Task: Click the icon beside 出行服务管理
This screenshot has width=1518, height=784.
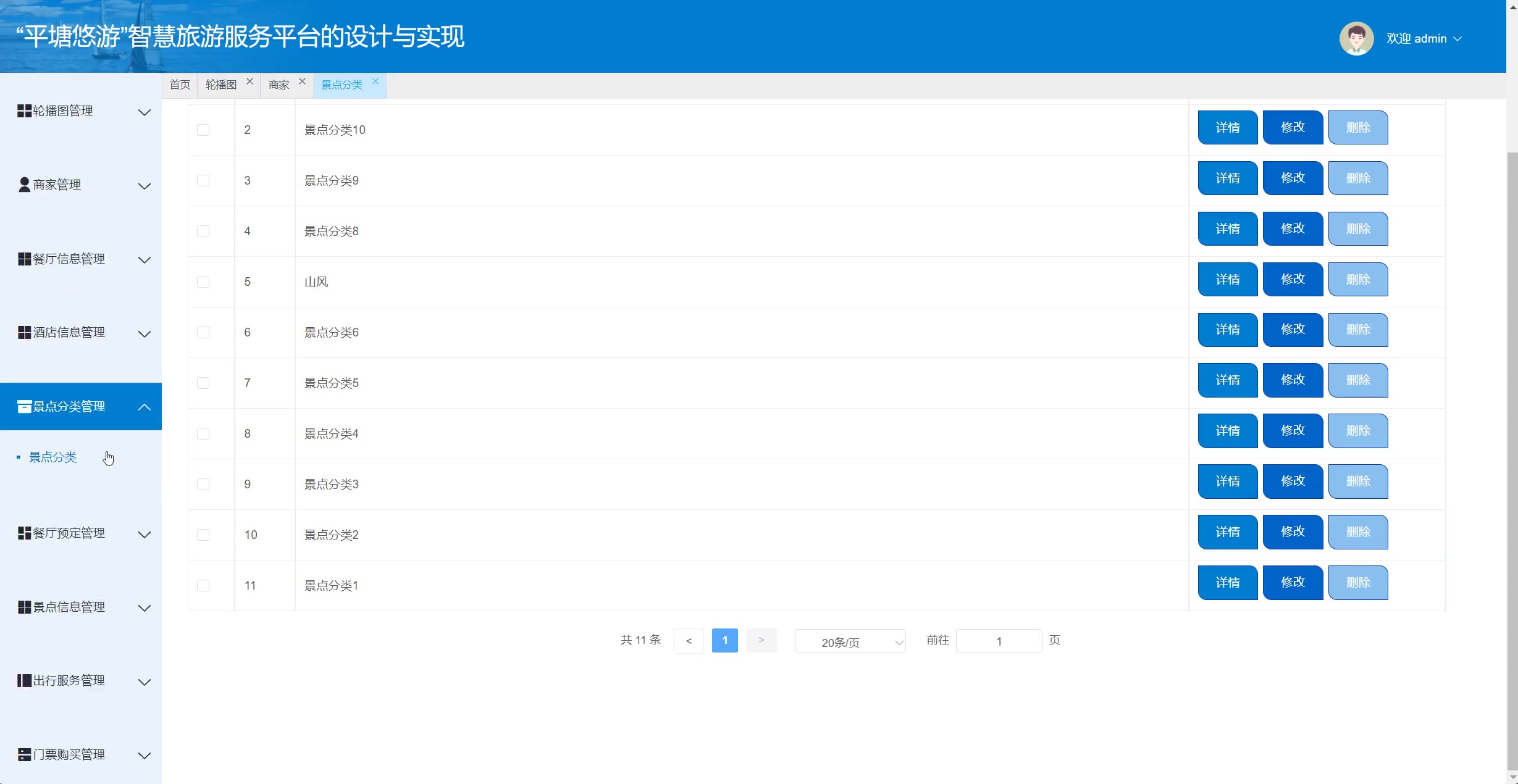Action: point(24,680)
